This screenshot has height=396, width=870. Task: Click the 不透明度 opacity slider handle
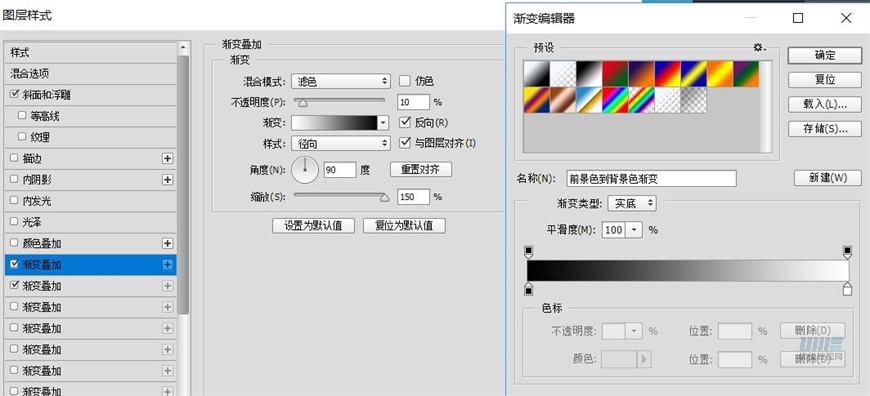303,103
